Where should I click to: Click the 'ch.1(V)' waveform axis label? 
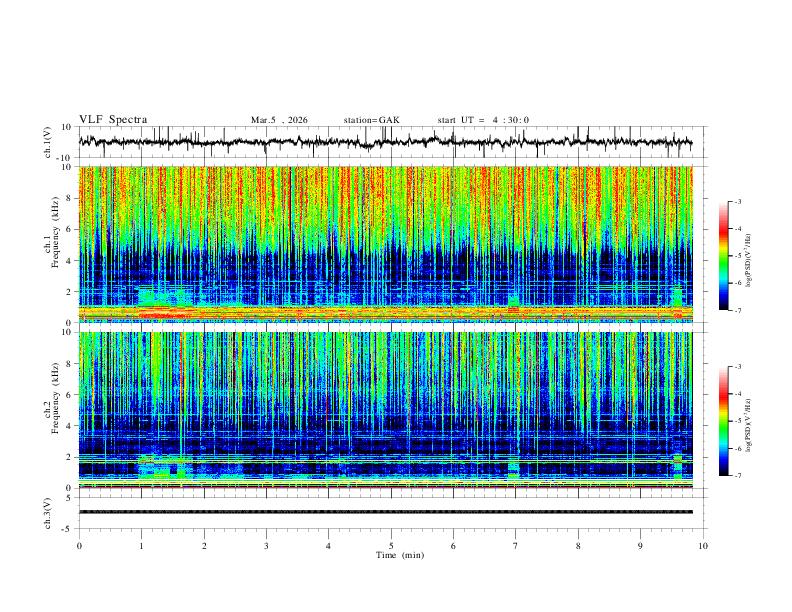tap(48, 142)
